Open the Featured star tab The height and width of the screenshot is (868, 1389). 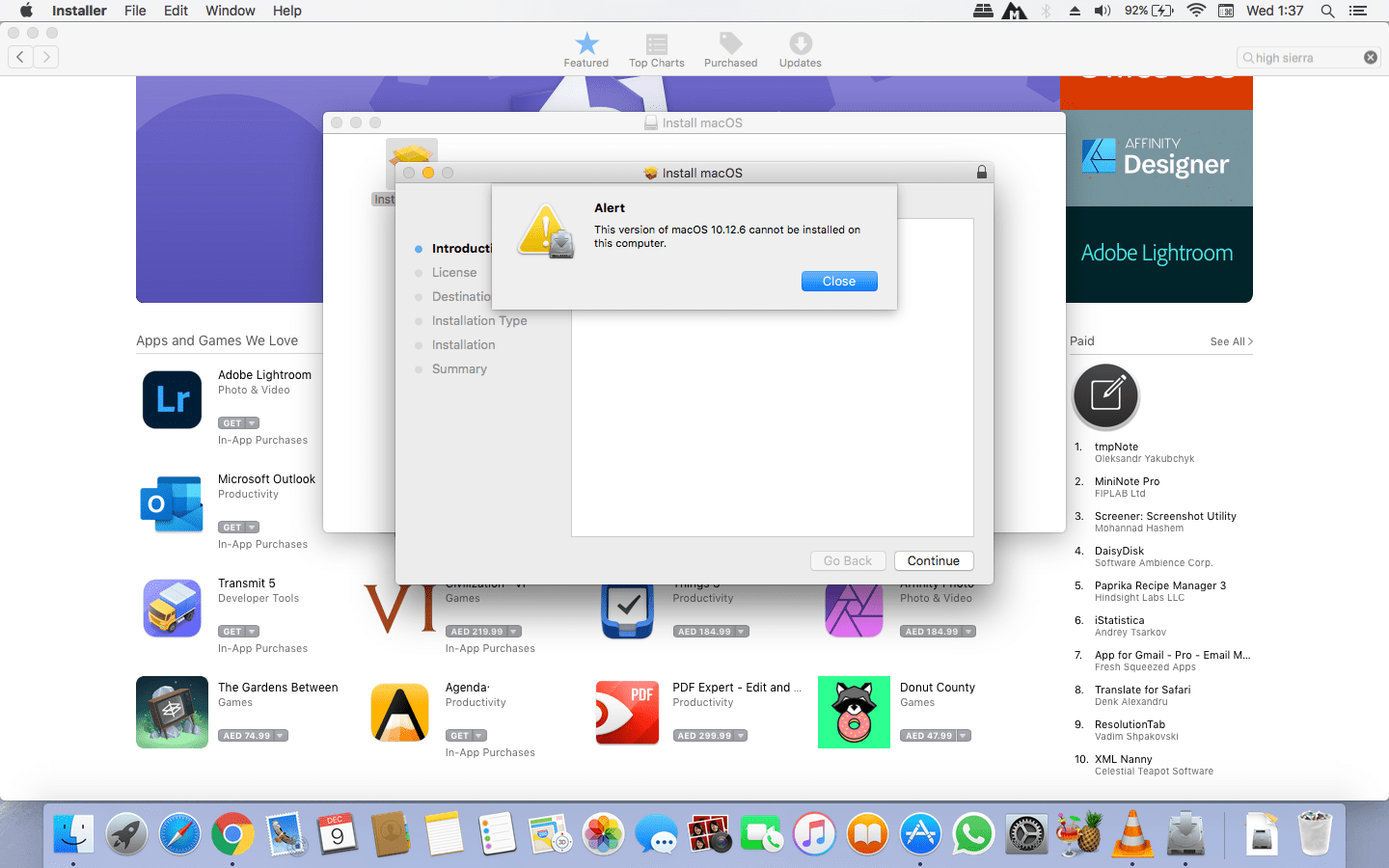click(x=586, y=50)
